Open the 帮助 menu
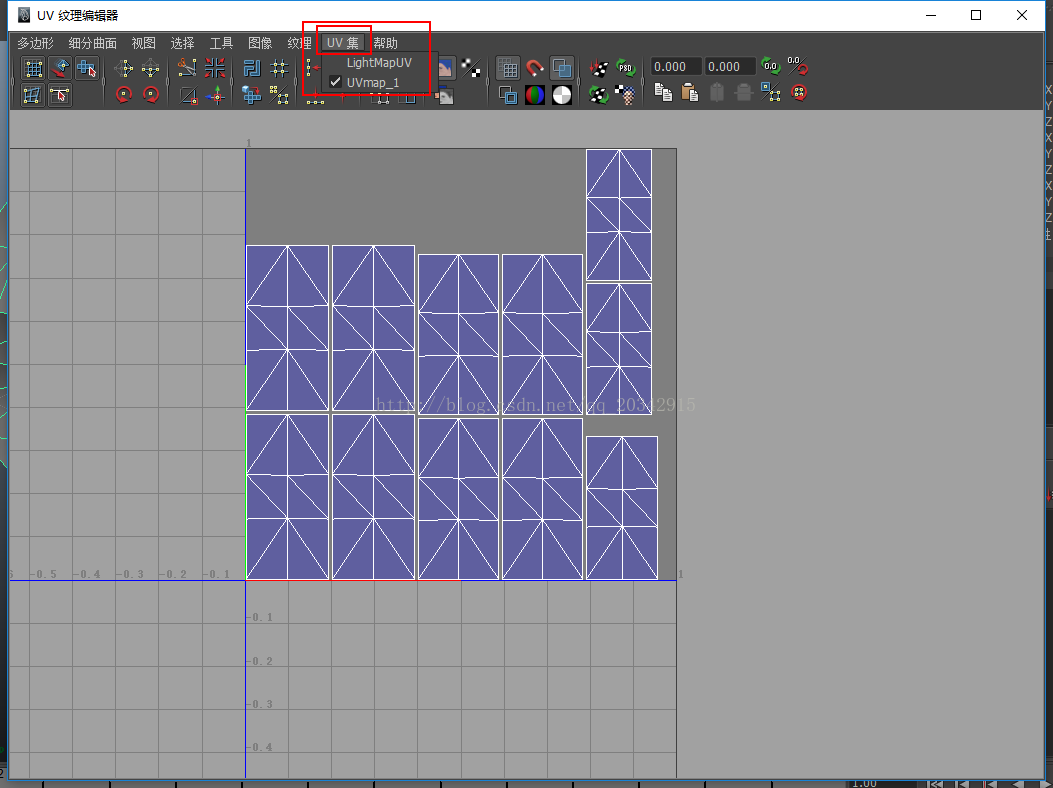The height and width of the screenshot is (788, 1053). (385, 43)
